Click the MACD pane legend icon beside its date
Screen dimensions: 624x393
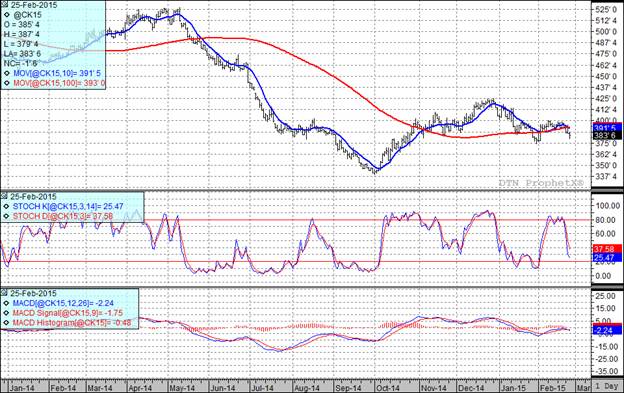click(x=5, y=293)
